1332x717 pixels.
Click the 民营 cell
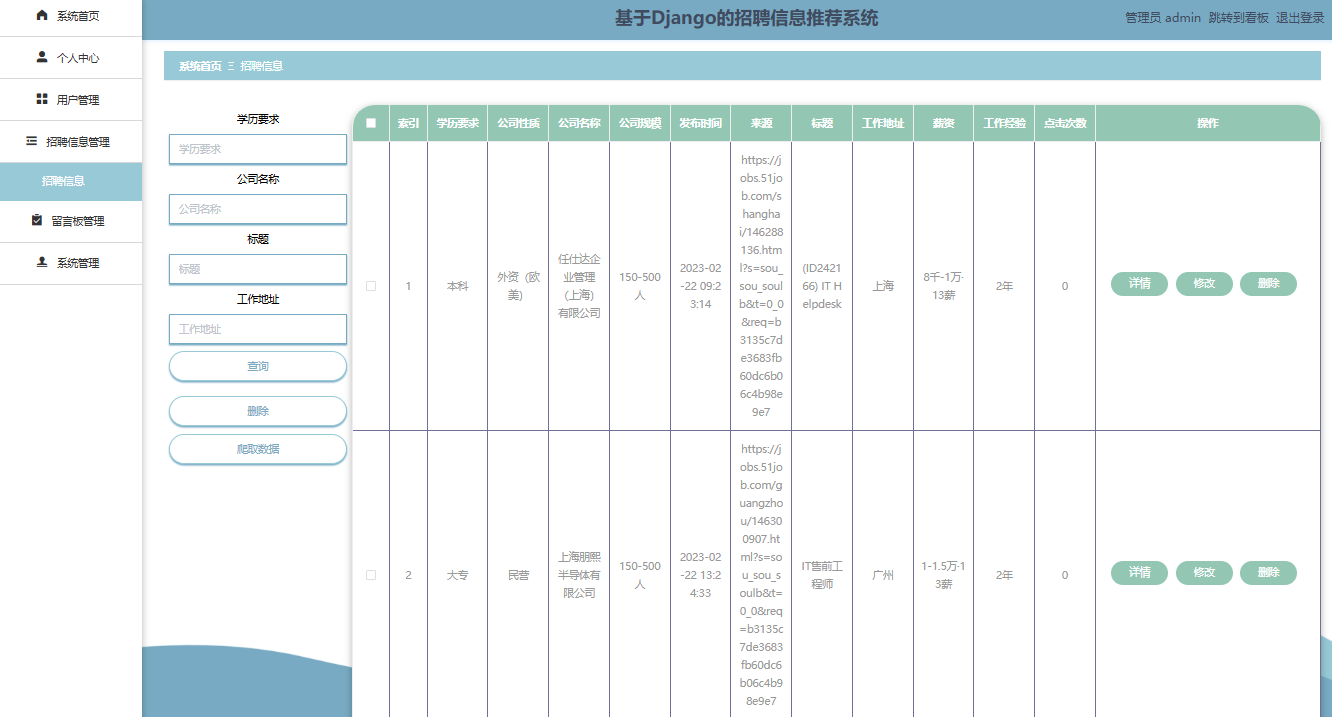[x=518, y=575]
